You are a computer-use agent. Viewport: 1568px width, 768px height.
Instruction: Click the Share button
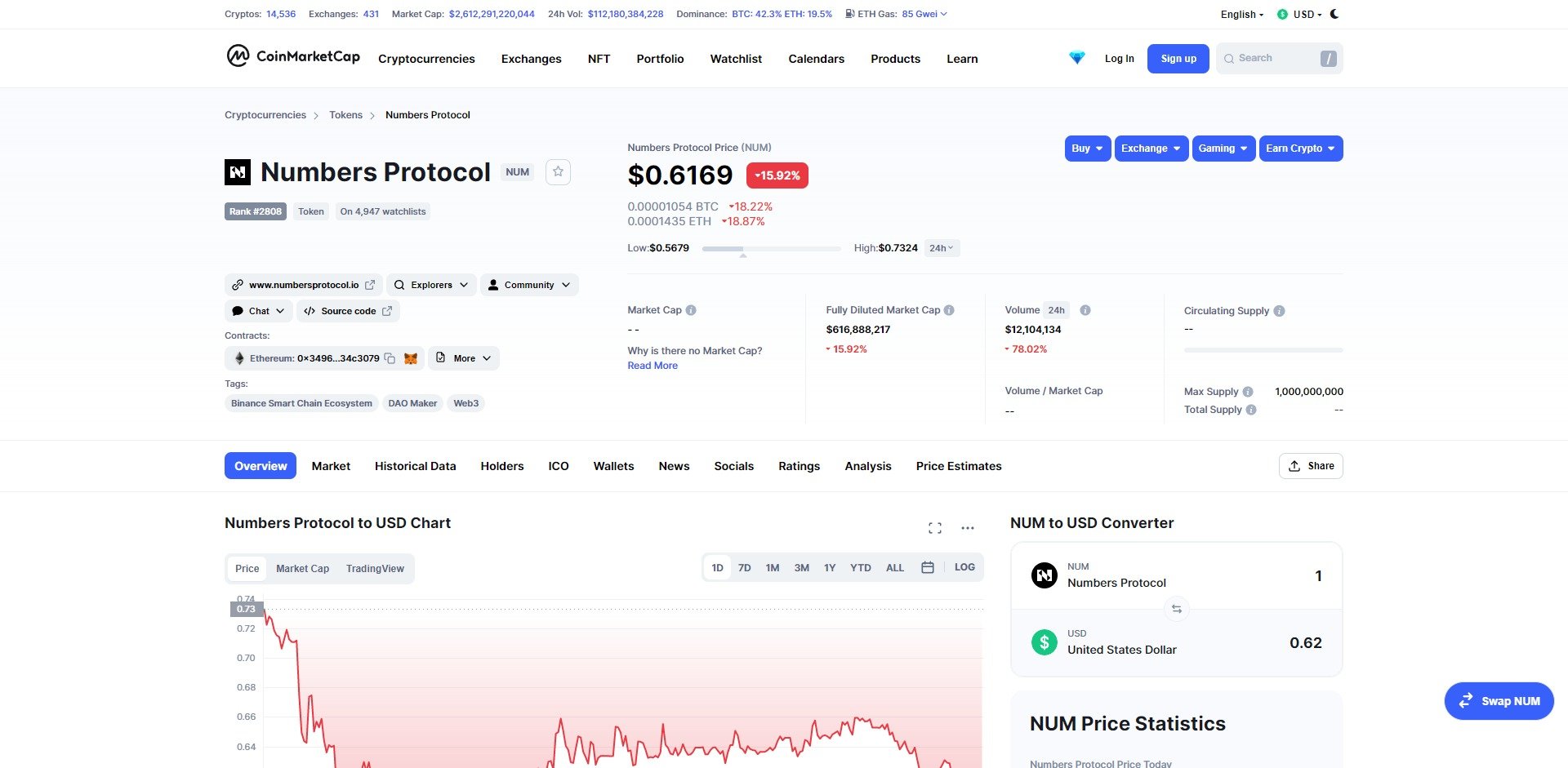(x=1311, y=466)
